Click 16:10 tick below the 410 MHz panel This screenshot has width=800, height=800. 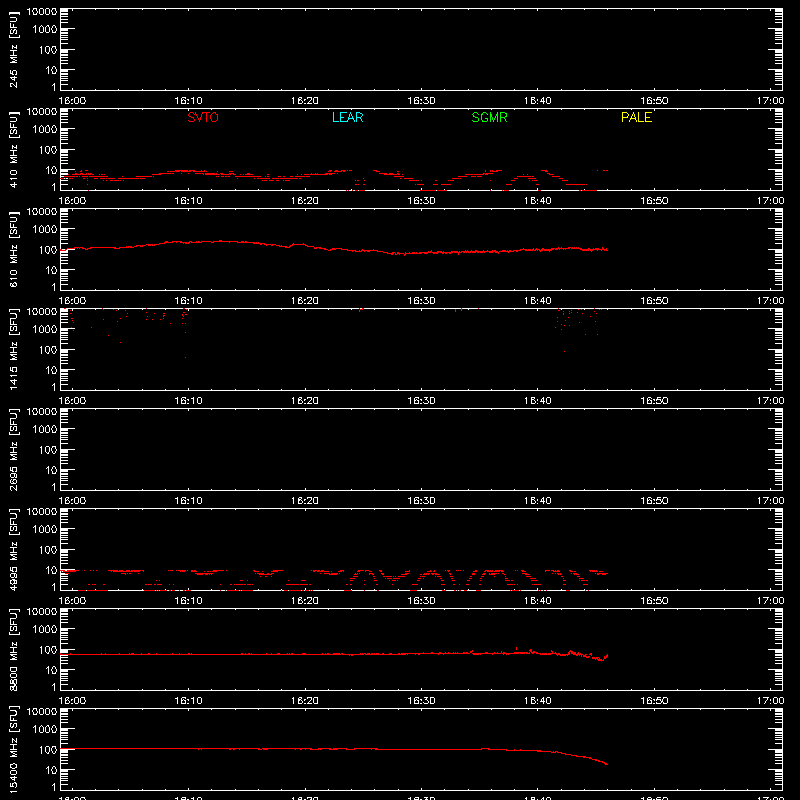(188, 201)
